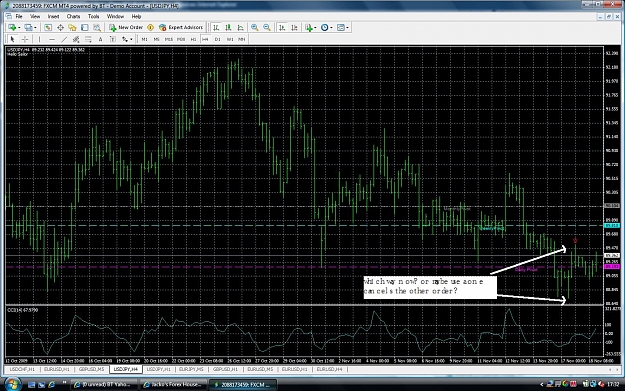Launch the MetaEditor icon
This screenshot has height=391, width=625.
coord(150,28)
